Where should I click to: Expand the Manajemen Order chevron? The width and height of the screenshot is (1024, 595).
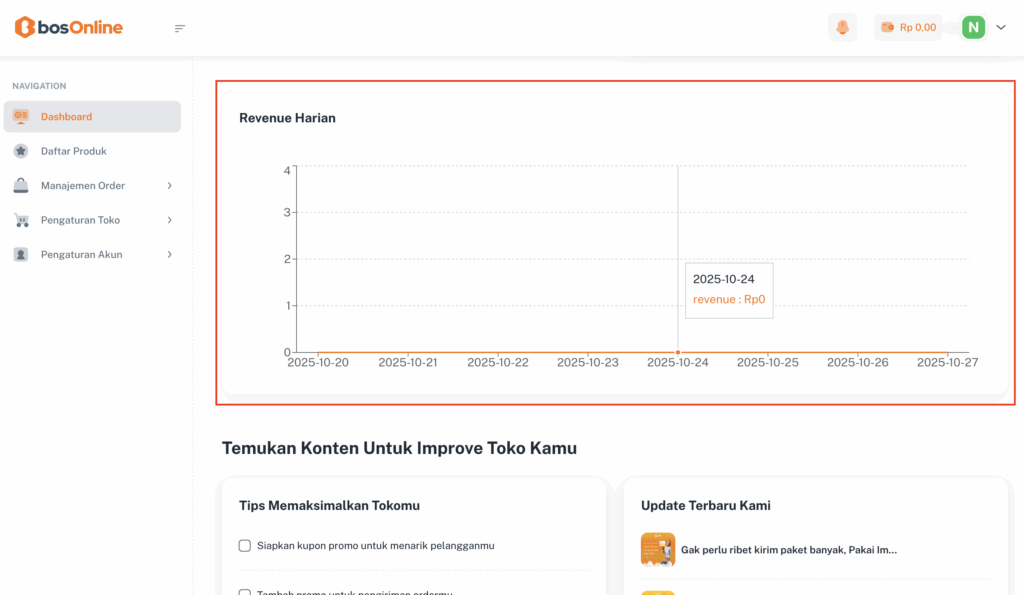click(x=170, y=186)
